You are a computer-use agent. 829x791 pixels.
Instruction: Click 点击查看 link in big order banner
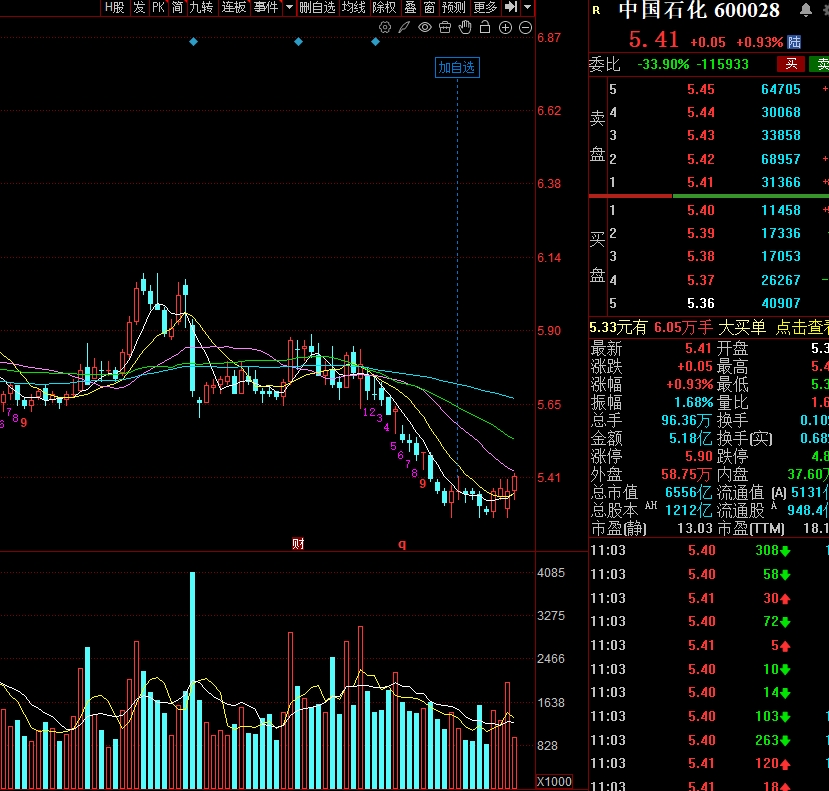802,327
